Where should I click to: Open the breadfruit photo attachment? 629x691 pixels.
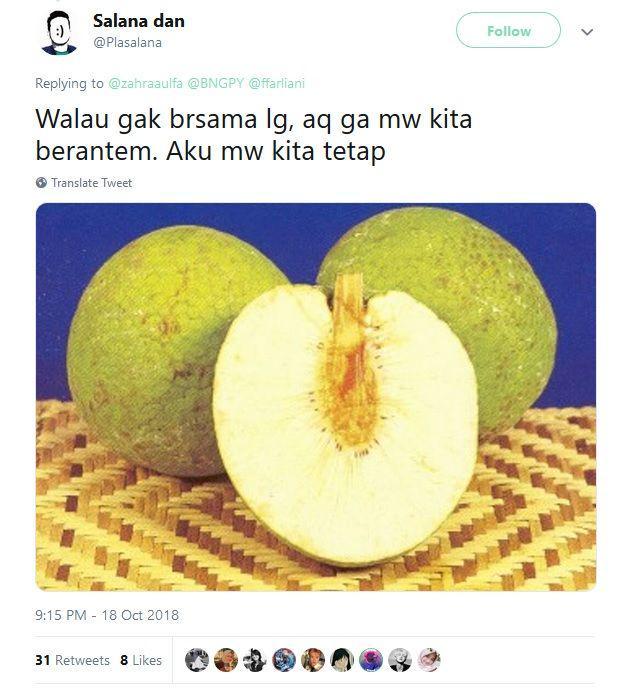316,397
